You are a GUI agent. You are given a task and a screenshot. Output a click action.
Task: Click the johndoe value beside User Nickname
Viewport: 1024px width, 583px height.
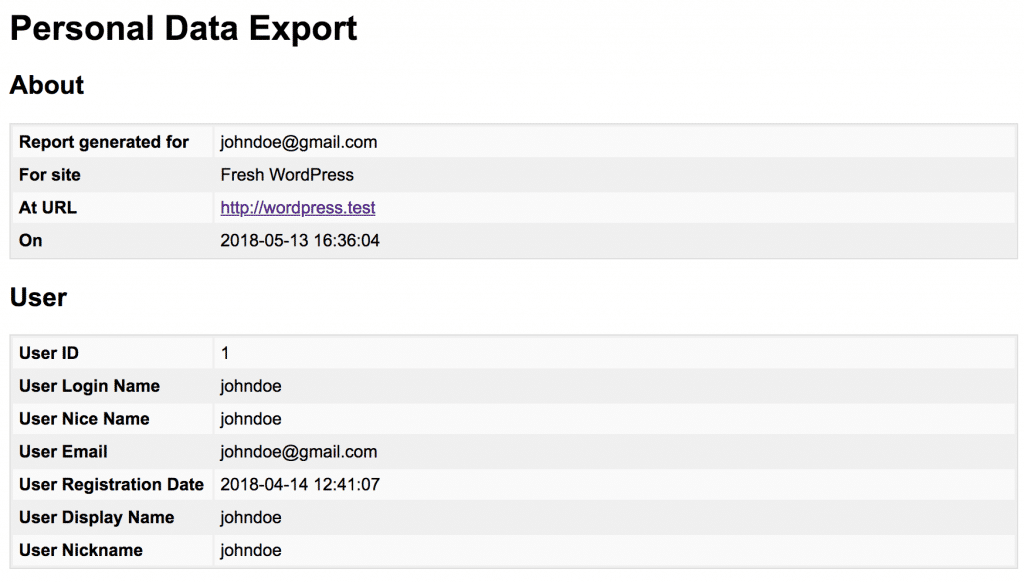coord(251,550)
